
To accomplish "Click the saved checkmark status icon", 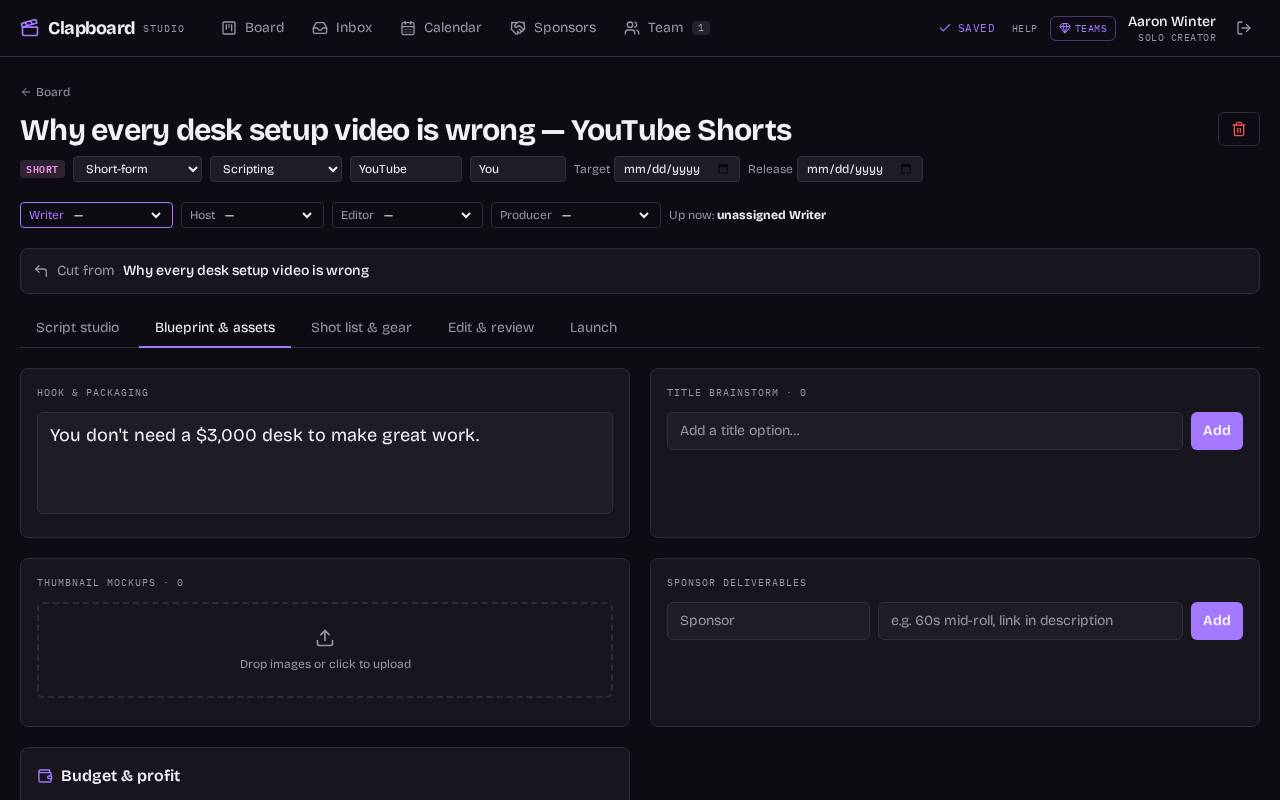I will pos(944,28).
